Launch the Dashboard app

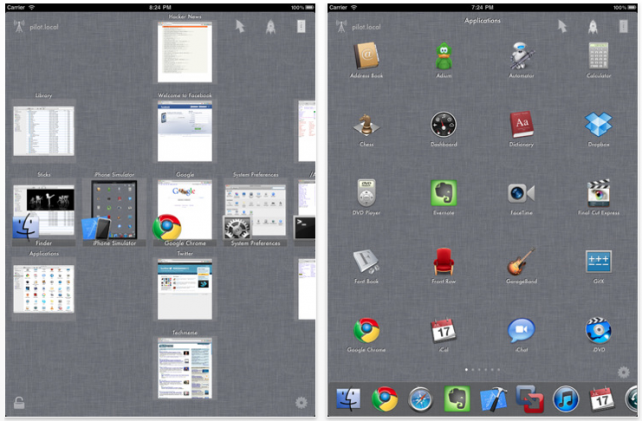(444, 124)
